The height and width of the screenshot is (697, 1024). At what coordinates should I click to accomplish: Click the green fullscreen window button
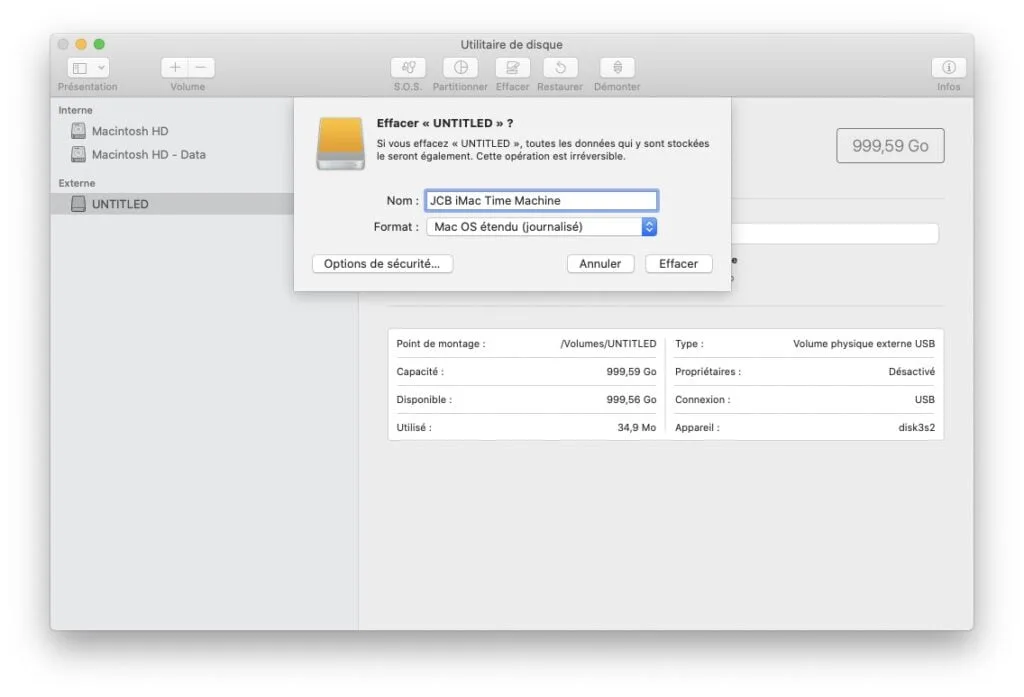click(x=99, y=44)
